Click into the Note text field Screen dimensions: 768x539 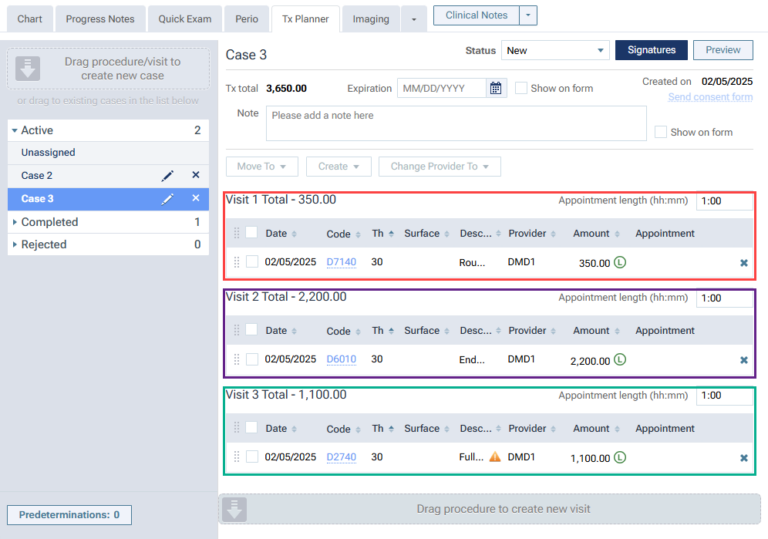pos(456,123)
